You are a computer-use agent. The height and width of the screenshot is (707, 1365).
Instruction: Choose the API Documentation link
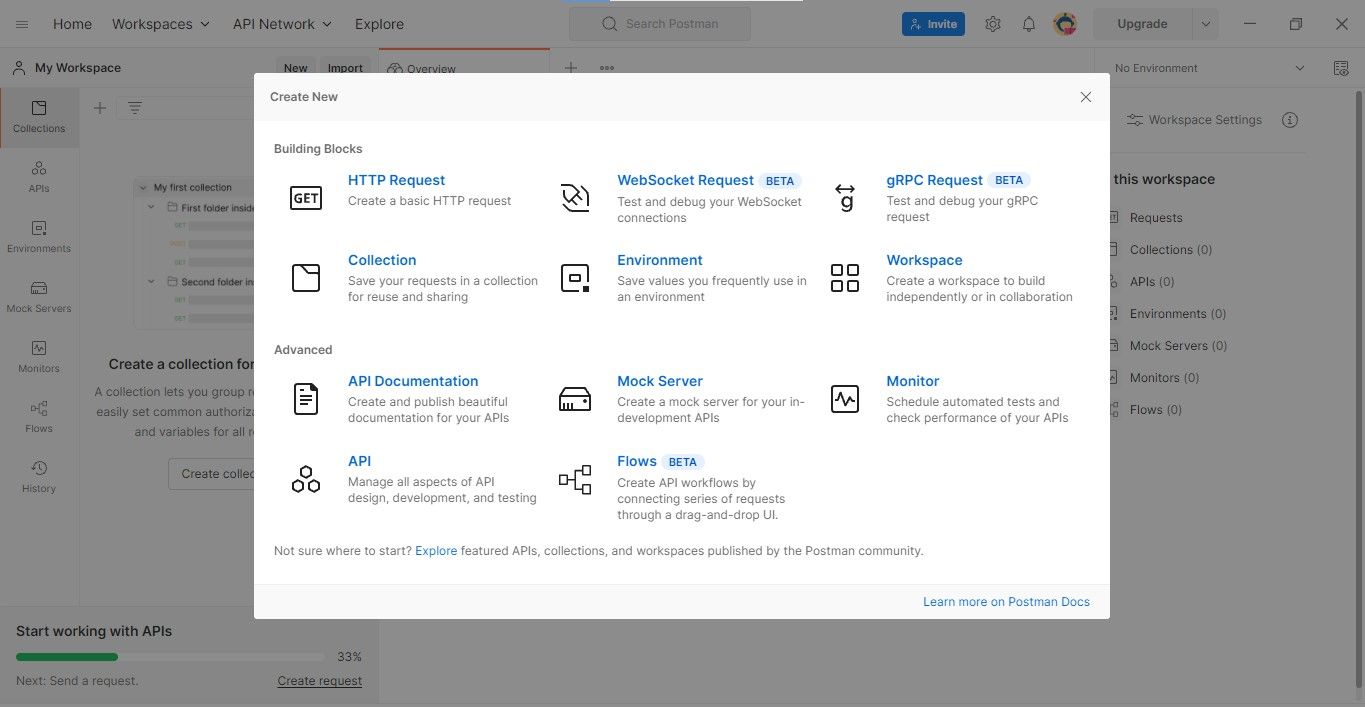point(413,381)
